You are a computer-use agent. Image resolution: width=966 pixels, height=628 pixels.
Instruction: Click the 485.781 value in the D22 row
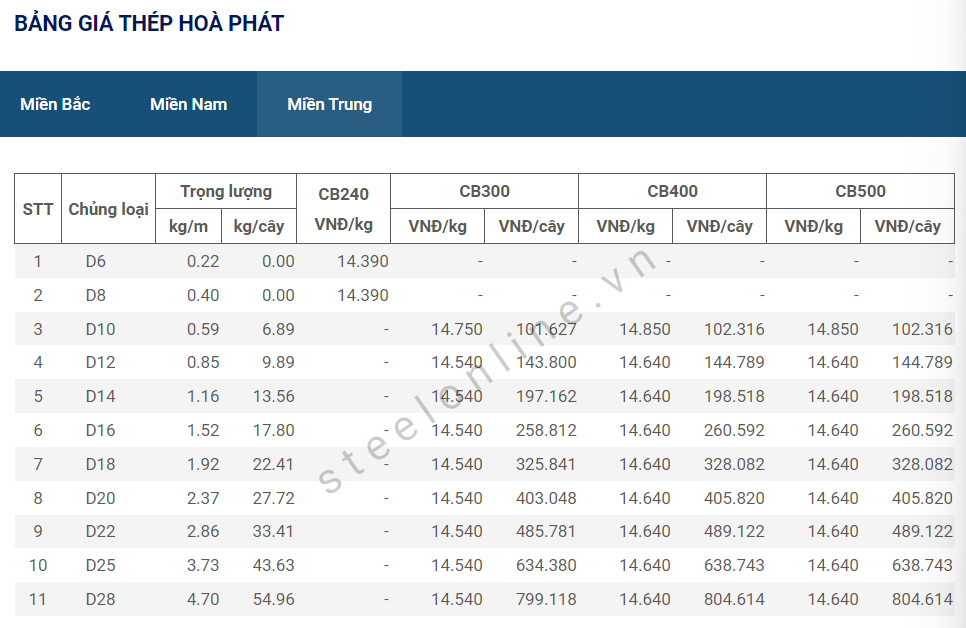click(x=546, y=531)
